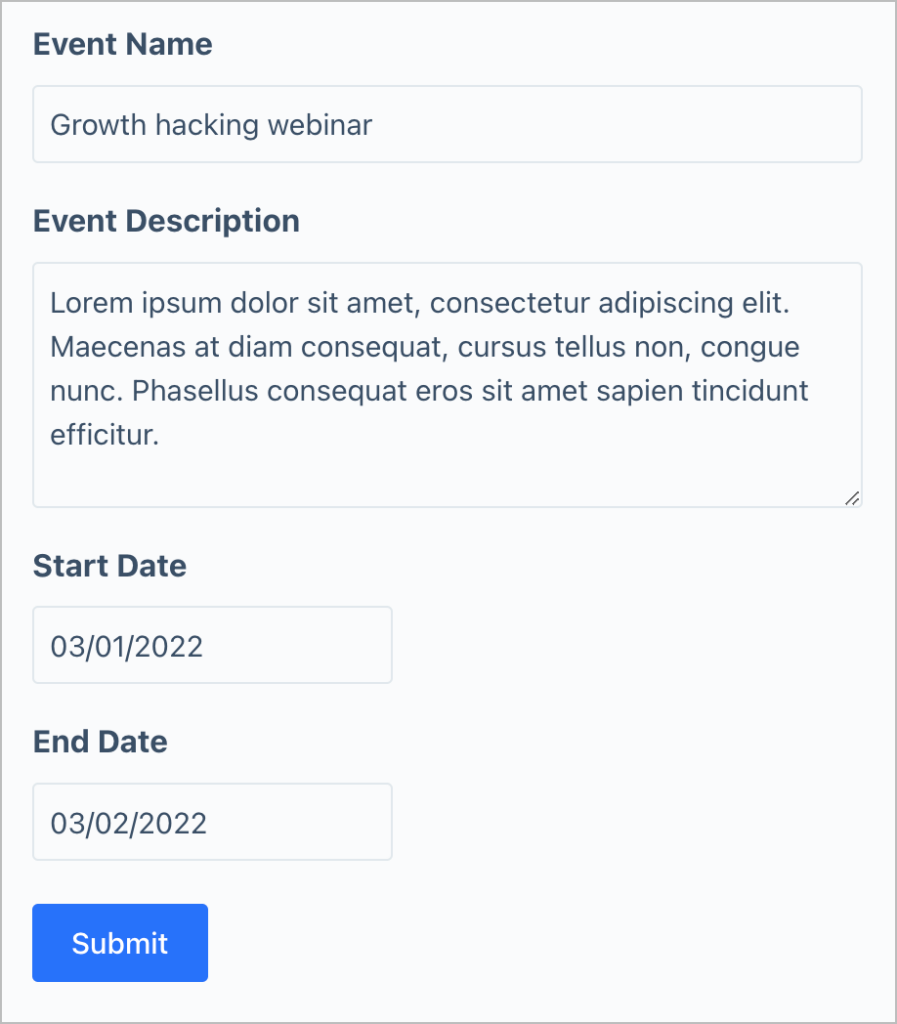Click "Lorem ipsum" in the description
The height and width of the screenshot is (1024, 897).
coord(117,302)
